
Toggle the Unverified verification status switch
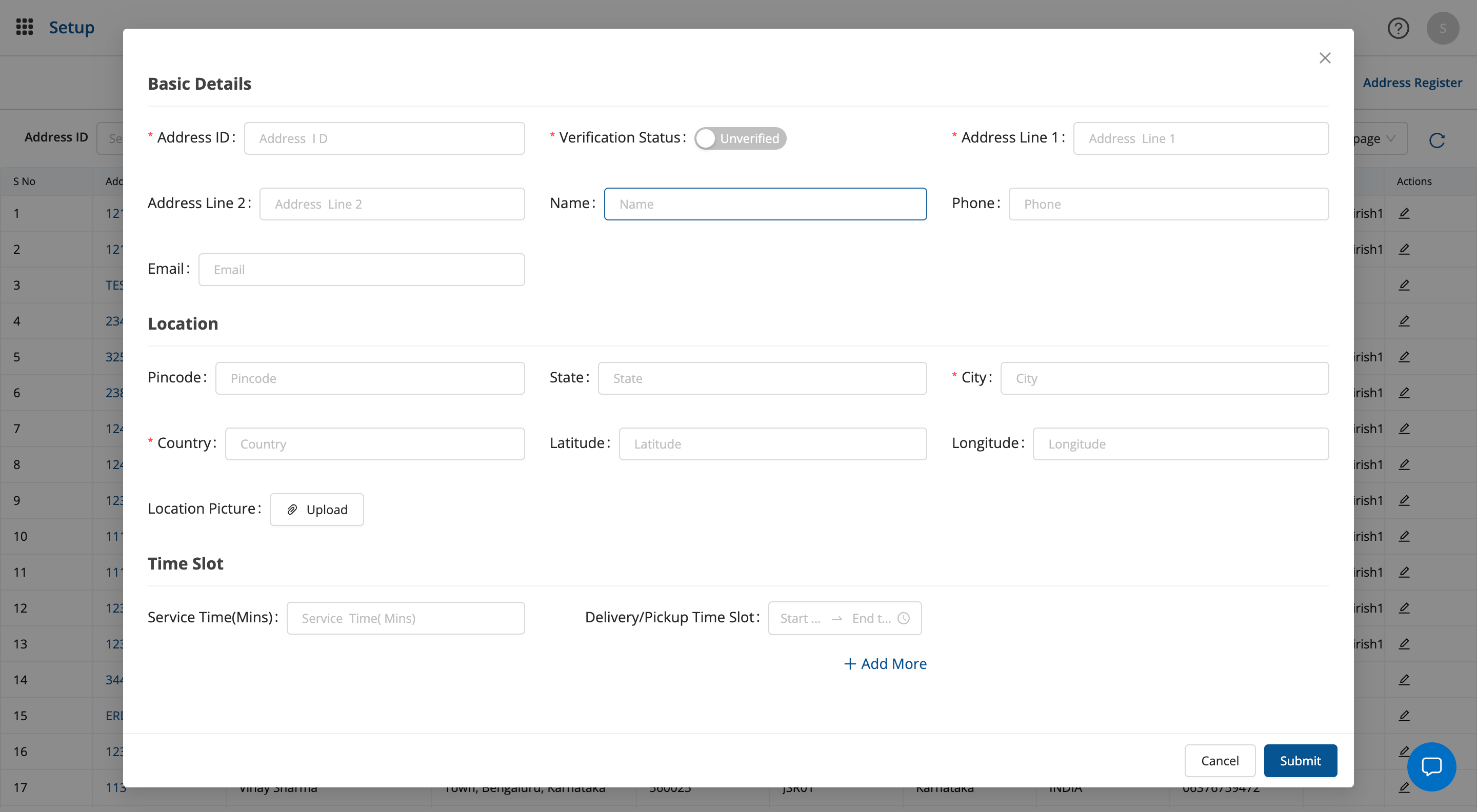(x=740, y=138)
